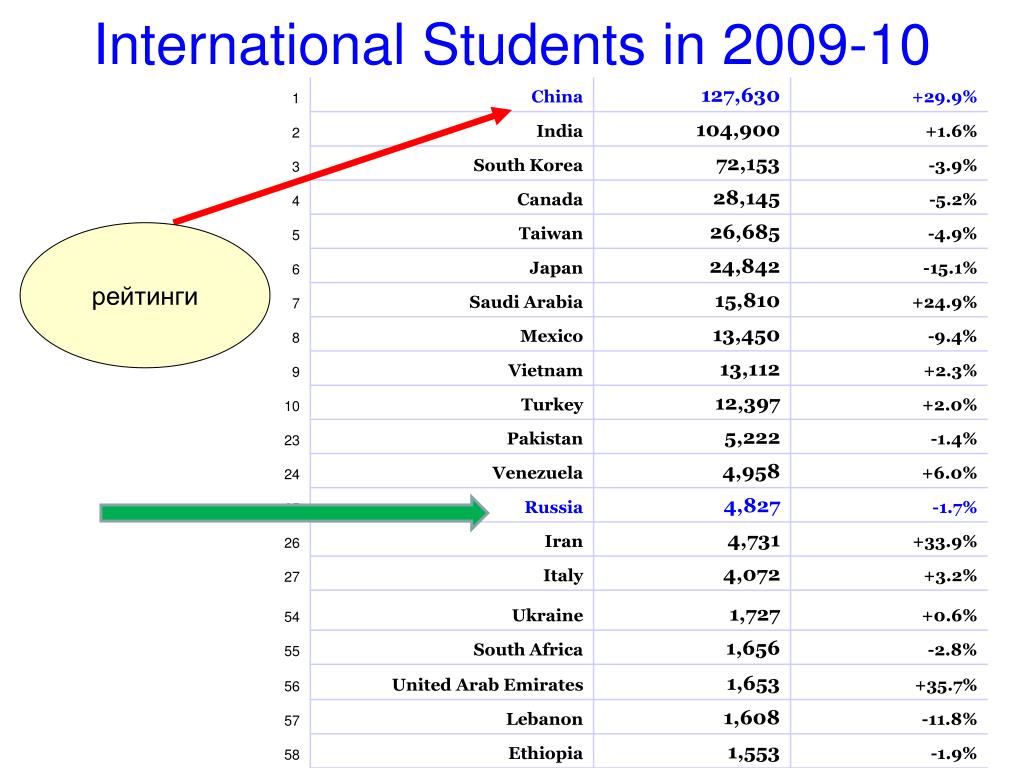This screenshot has height=768, width=1024.
Task: Click the value '12,397'
Action: pyautogui.click(x=747, y=405)
